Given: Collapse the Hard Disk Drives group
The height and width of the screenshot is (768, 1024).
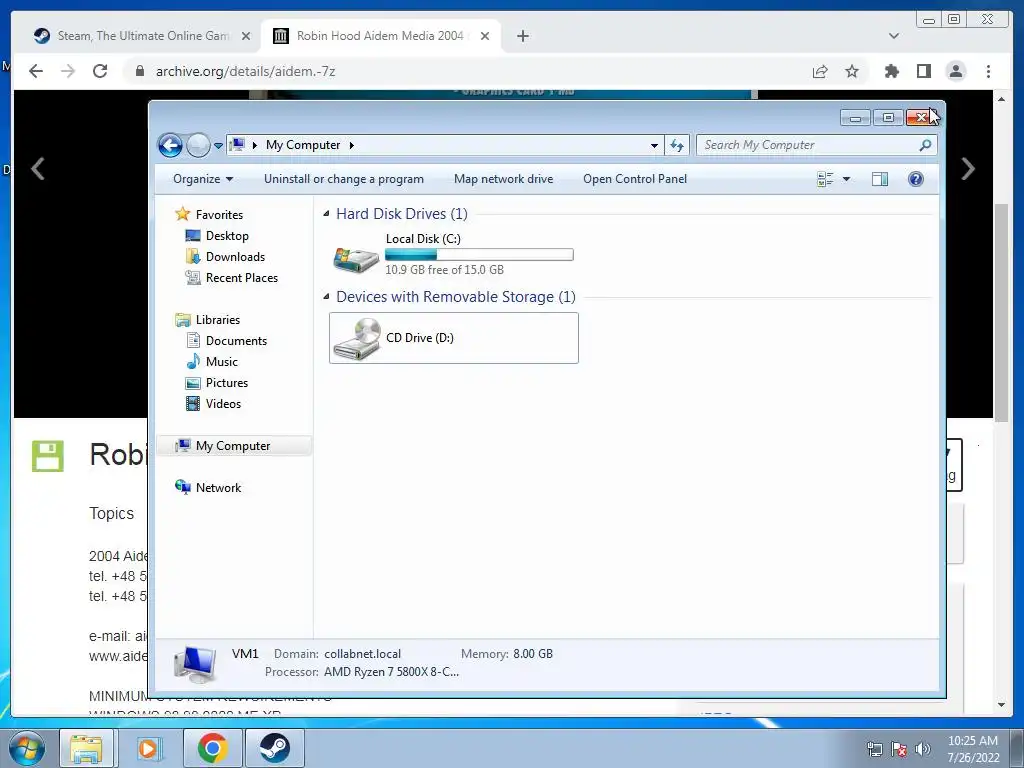Looking at the screenshot, I should (326, 214).
